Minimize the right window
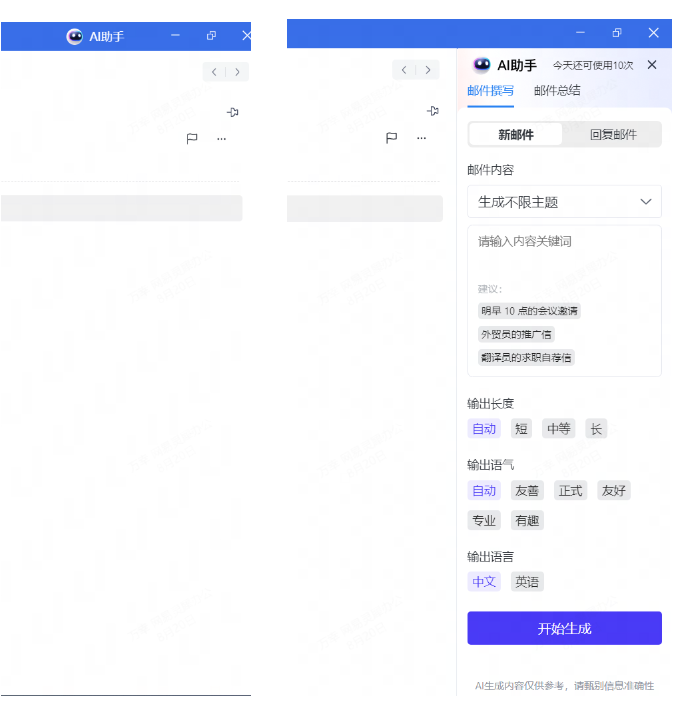This screenshot has height=708, width=685. click(580, 33)
